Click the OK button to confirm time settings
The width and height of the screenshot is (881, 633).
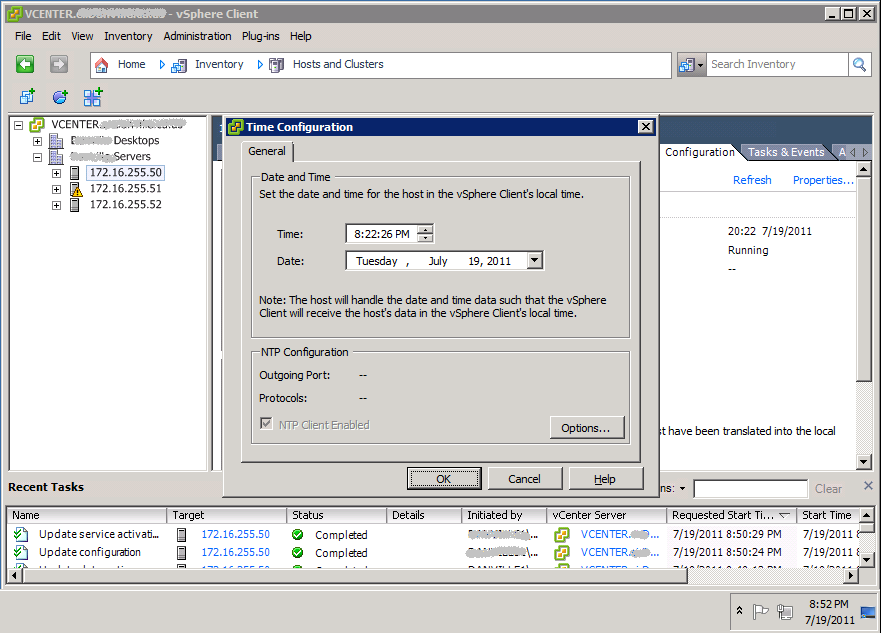click(443, 478)
